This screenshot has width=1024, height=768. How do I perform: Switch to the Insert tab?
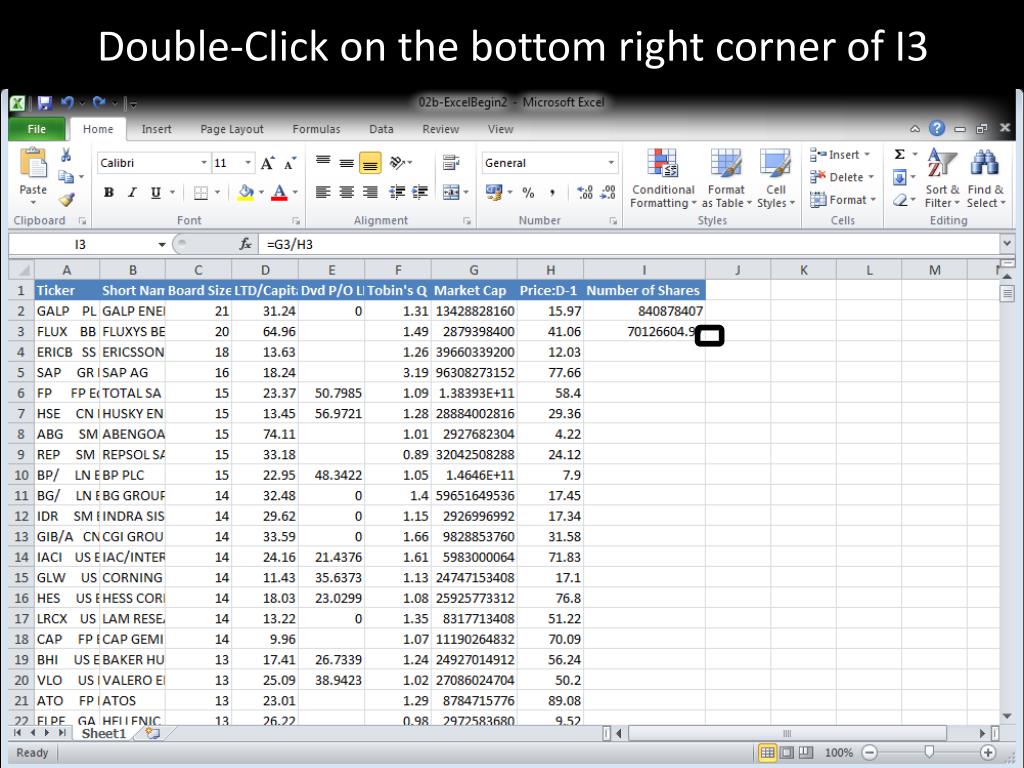157,129
